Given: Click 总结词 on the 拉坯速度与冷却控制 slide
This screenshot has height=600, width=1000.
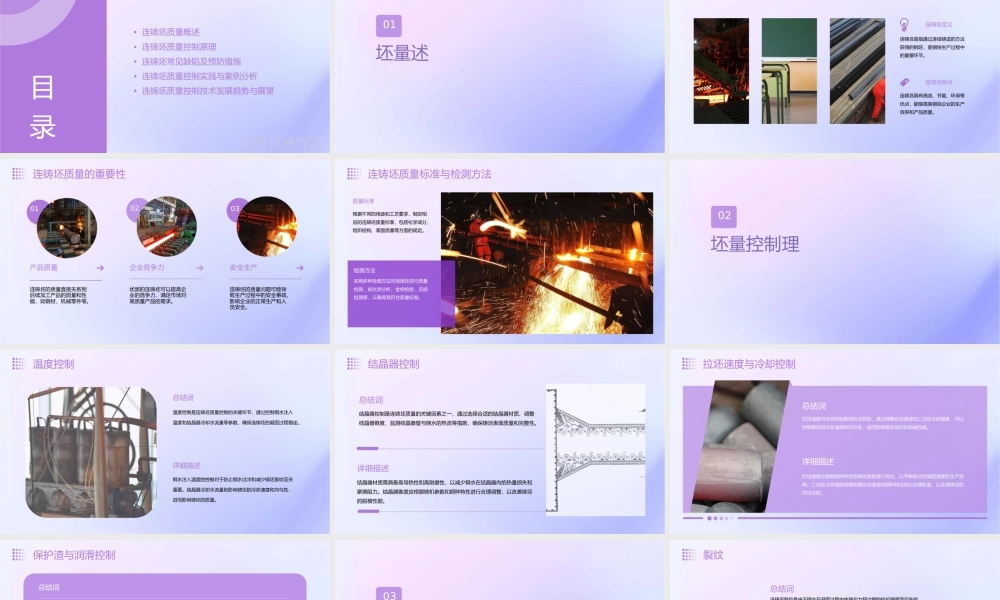Looking at the screenshot, I should coord(814,406).
